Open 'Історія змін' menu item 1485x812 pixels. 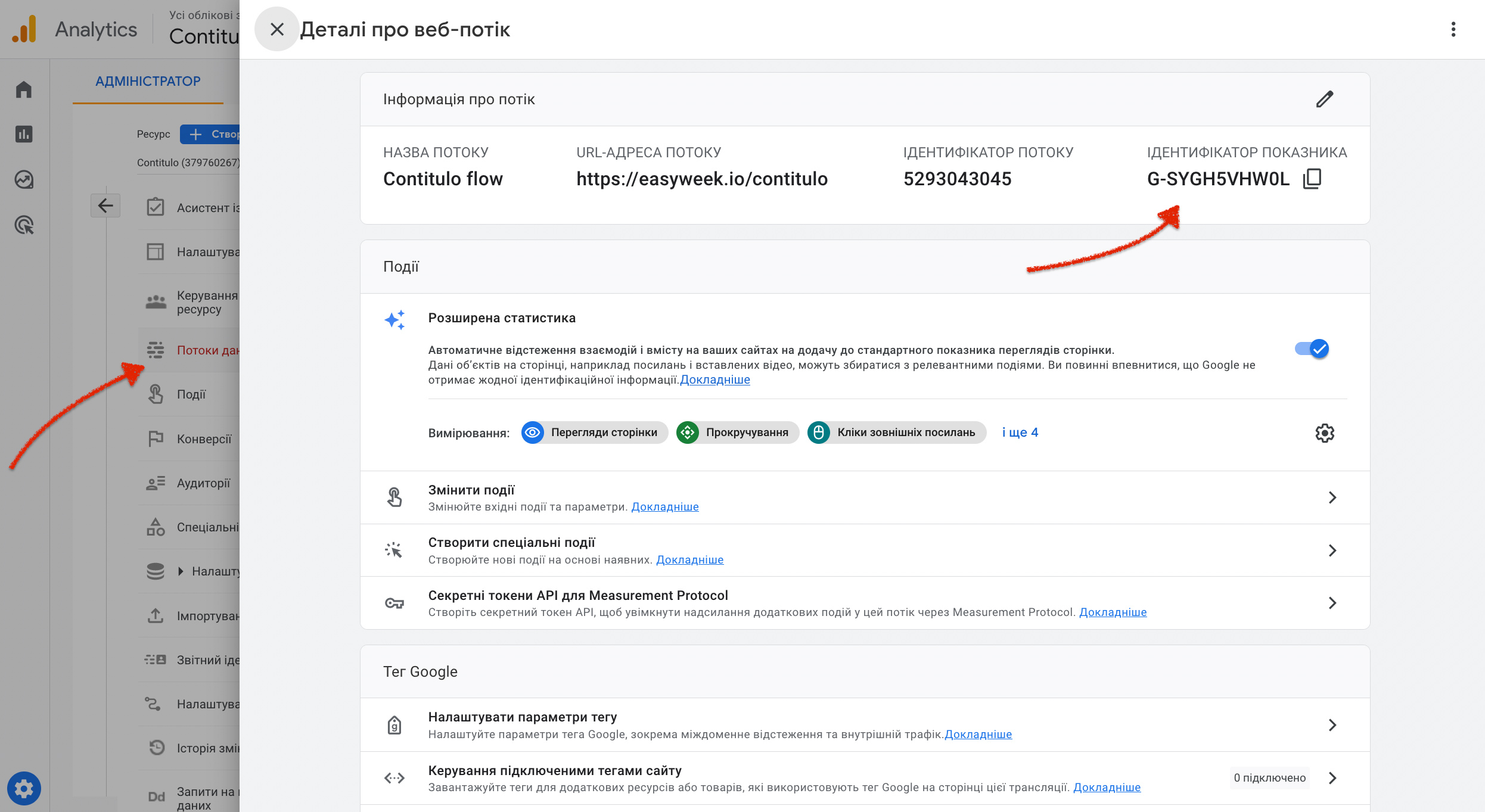[189, 748]
